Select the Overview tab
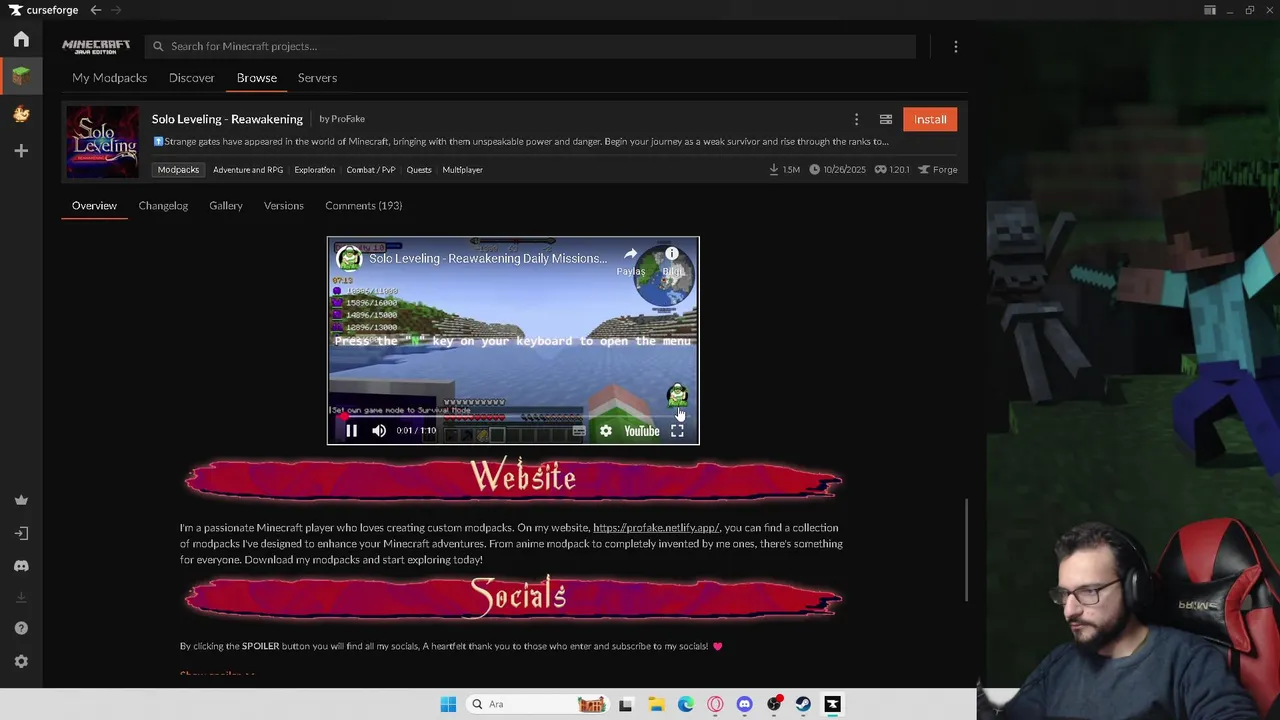 pos(94,206)
